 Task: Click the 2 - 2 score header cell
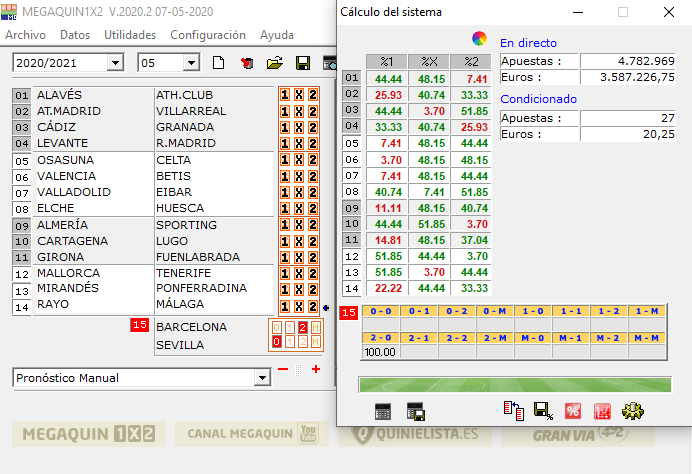(456, 338)
